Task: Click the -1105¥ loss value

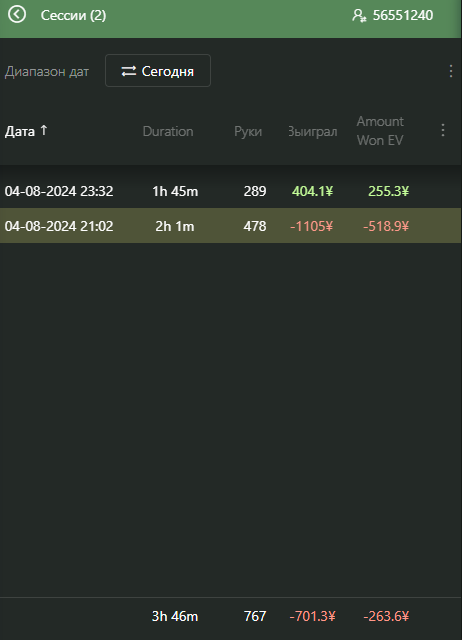Action: [311, 226]
